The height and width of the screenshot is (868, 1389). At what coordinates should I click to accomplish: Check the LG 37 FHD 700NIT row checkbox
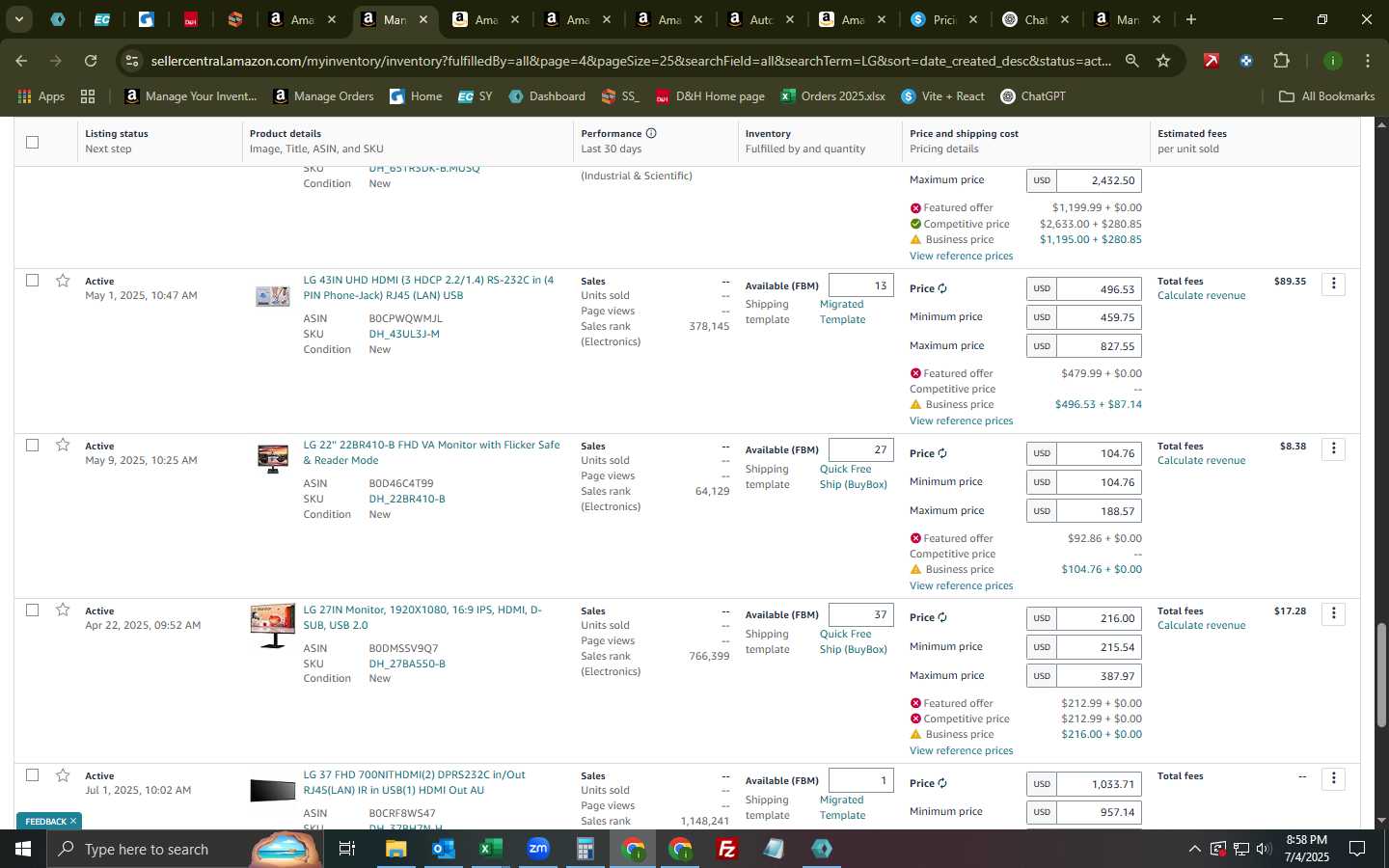pyautogui.click(x=32, y=774)
